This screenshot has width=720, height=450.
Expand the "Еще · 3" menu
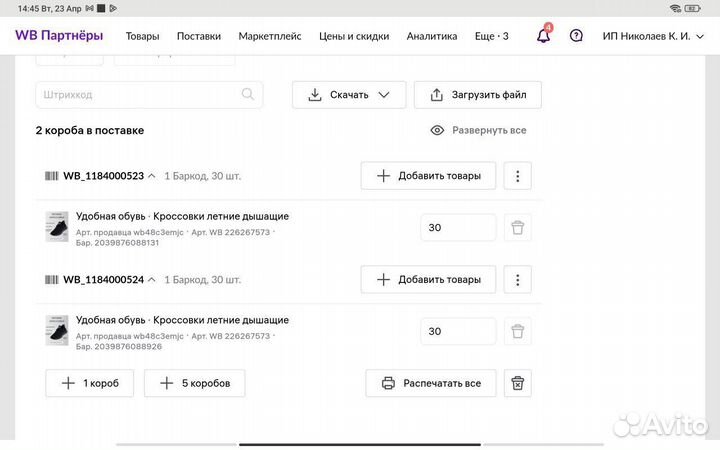(x=491, y=36)
